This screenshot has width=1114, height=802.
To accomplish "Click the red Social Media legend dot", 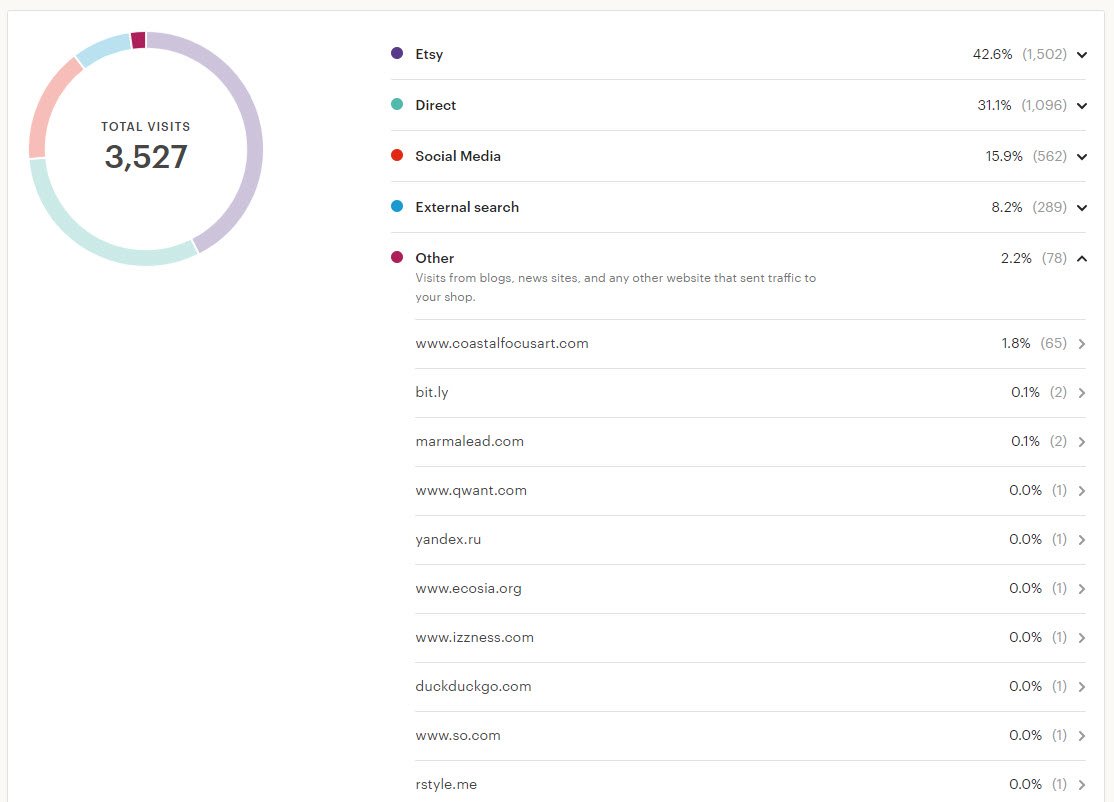I will [x=397, y=156].
